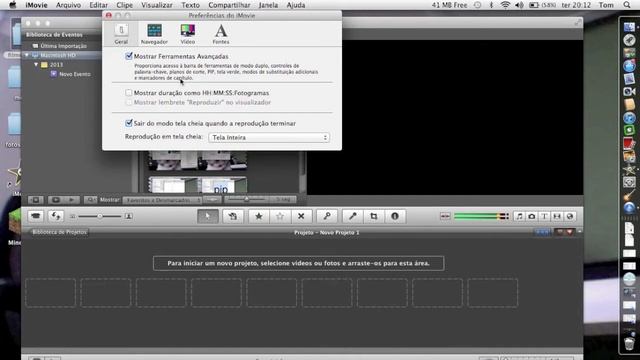The height and width of the screenshot is (360, 640).
Task: Mark selection as favorite with the filled star
Action: click(x=258, y=216)
